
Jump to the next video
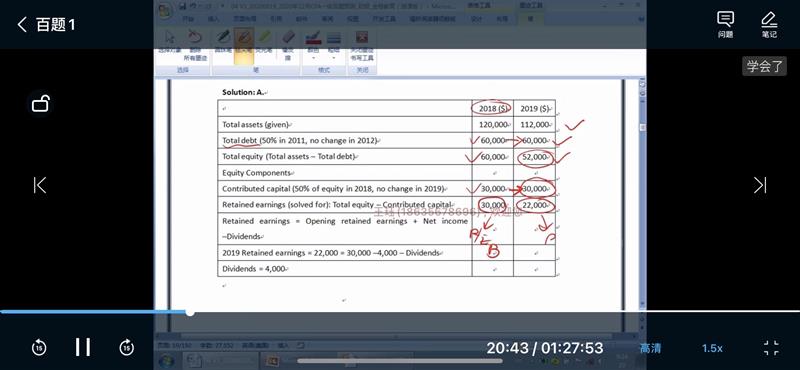pyautogui.click(x=760, y=185)
